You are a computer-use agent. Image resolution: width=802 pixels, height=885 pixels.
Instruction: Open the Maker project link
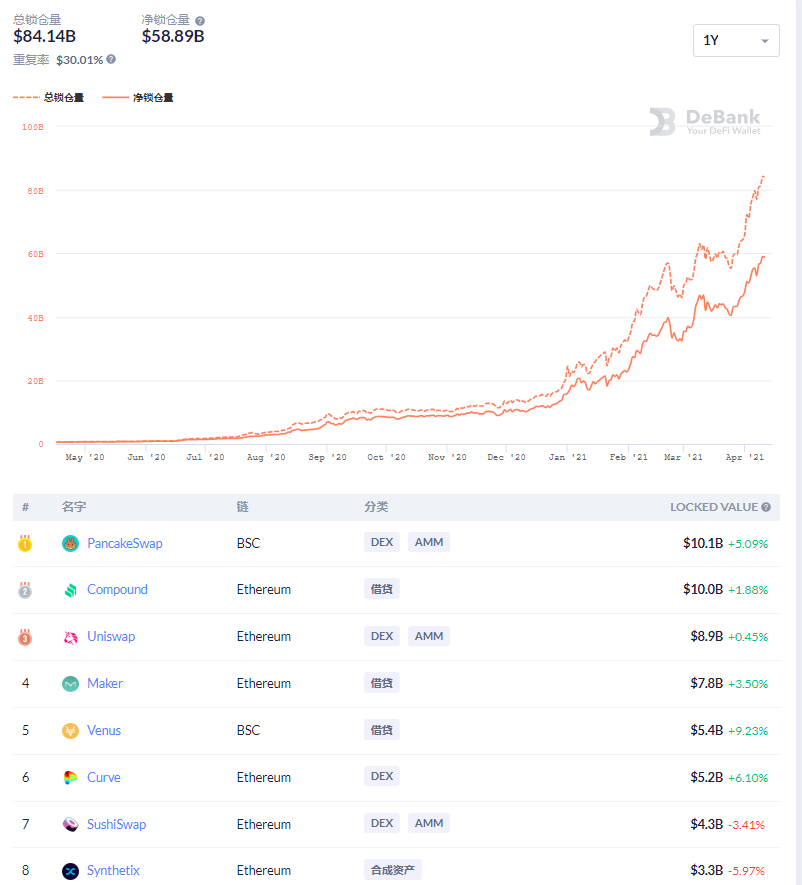(105, 684)
